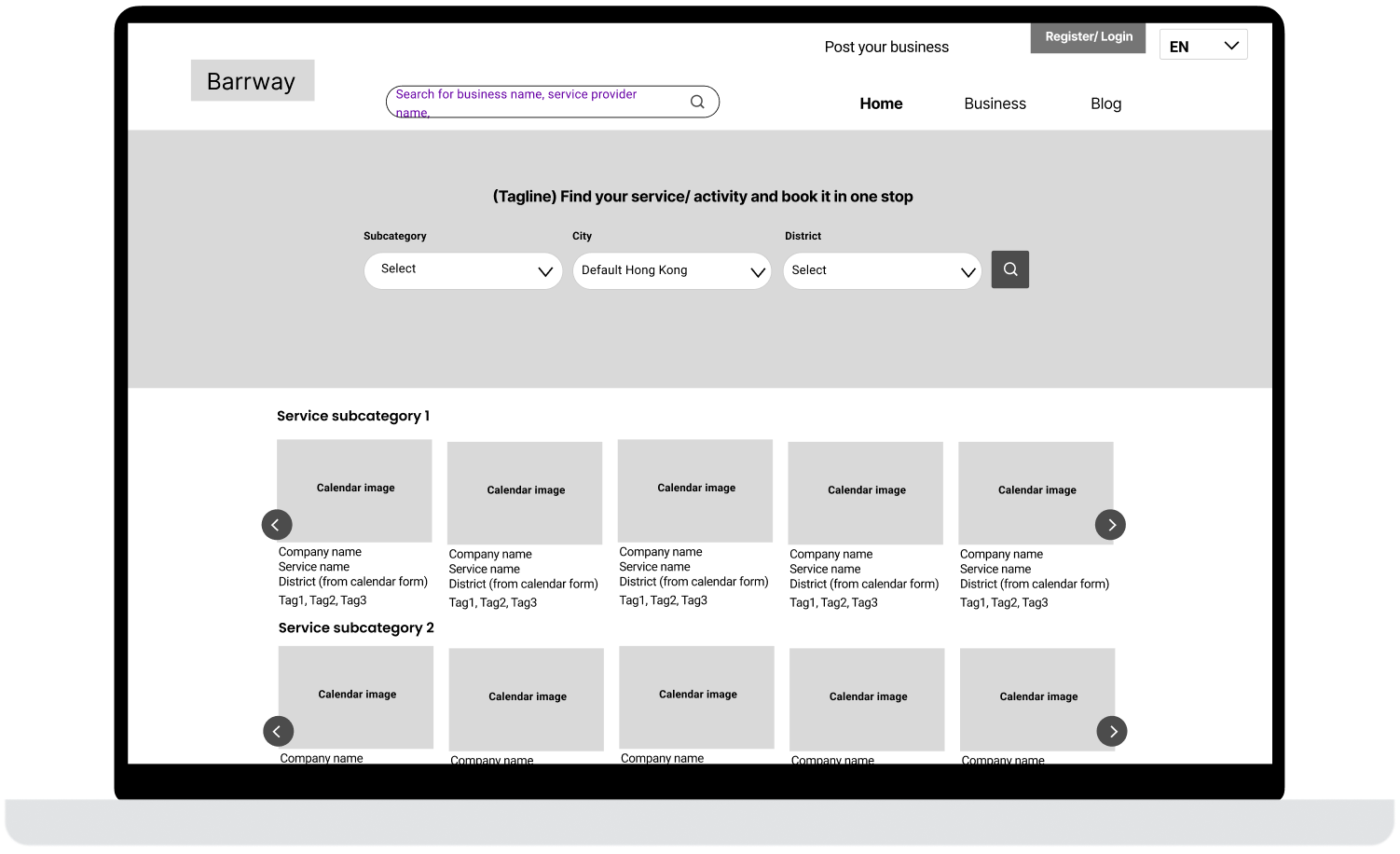This screenshot has height=854, width=1400.
Task: Click the magnifier icon in the top search bar
Action: 697,102
